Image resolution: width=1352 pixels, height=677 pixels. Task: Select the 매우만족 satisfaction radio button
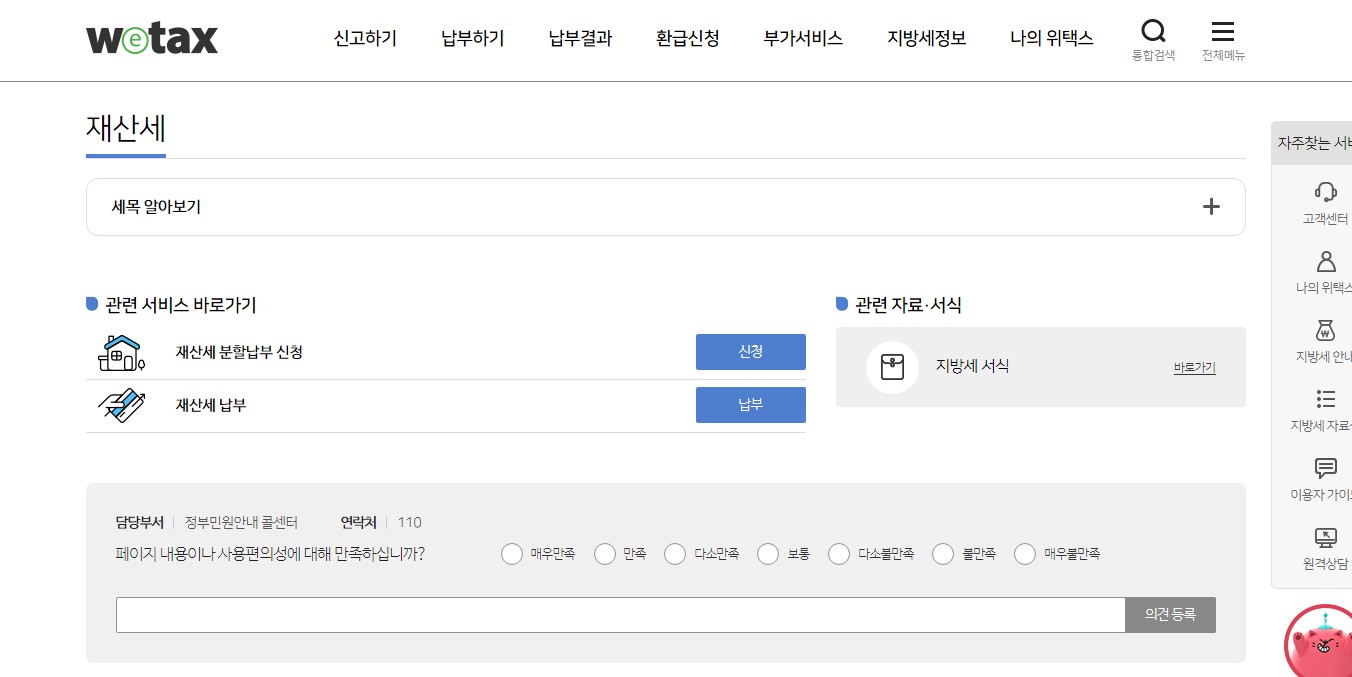coord(511,553)
